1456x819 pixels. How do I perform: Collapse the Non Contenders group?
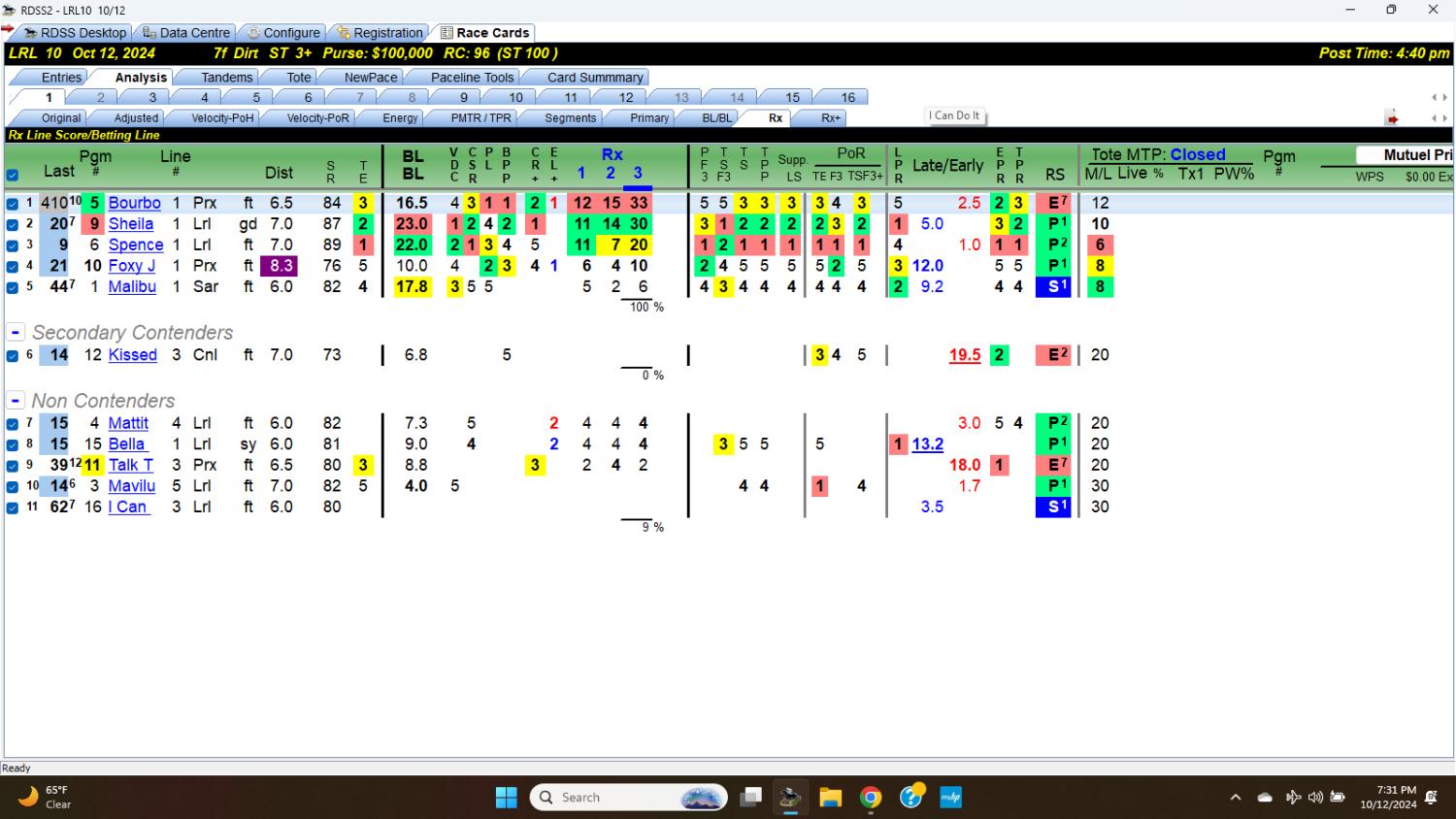pos(16,401)
